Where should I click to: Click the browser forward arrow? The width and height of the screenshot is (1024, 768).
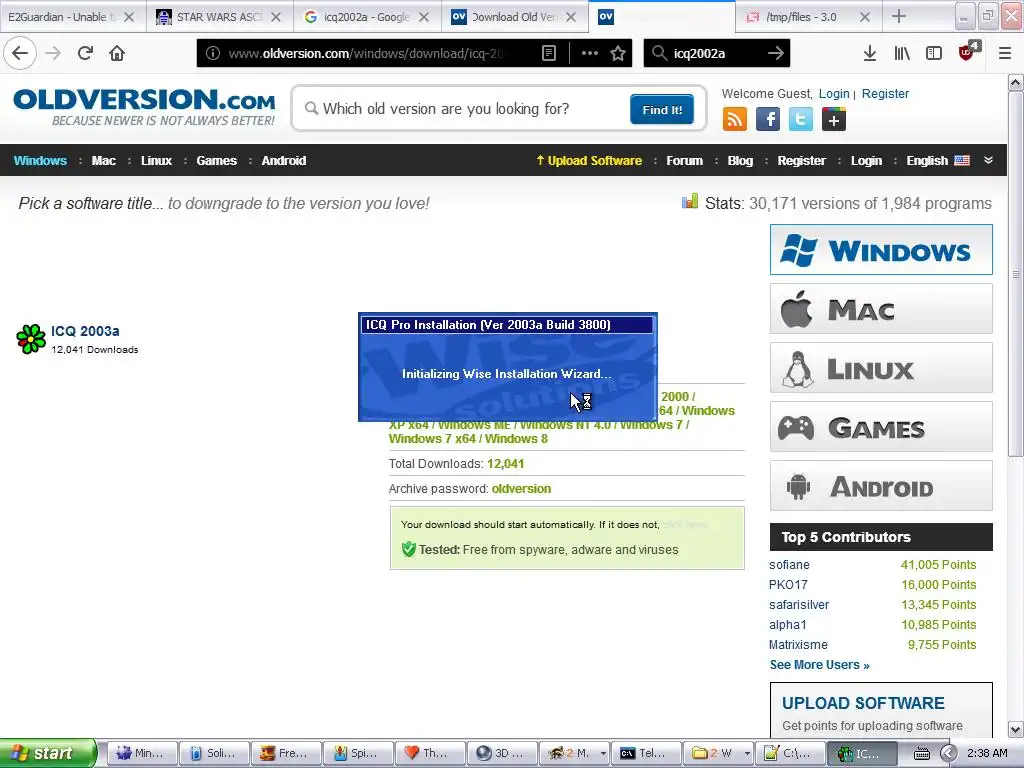[54, 53]
